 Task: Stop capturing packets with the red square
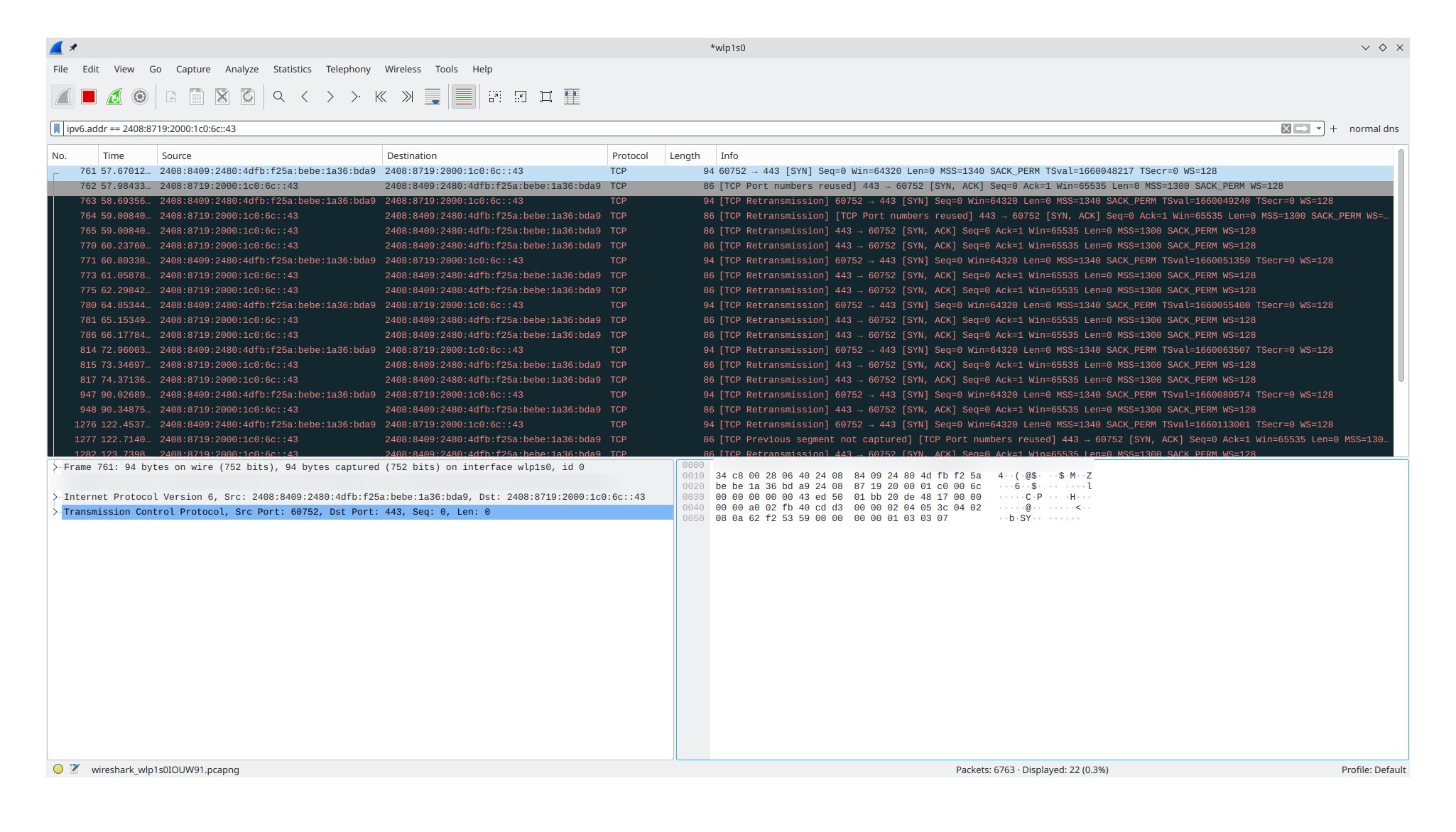point(89,97)
